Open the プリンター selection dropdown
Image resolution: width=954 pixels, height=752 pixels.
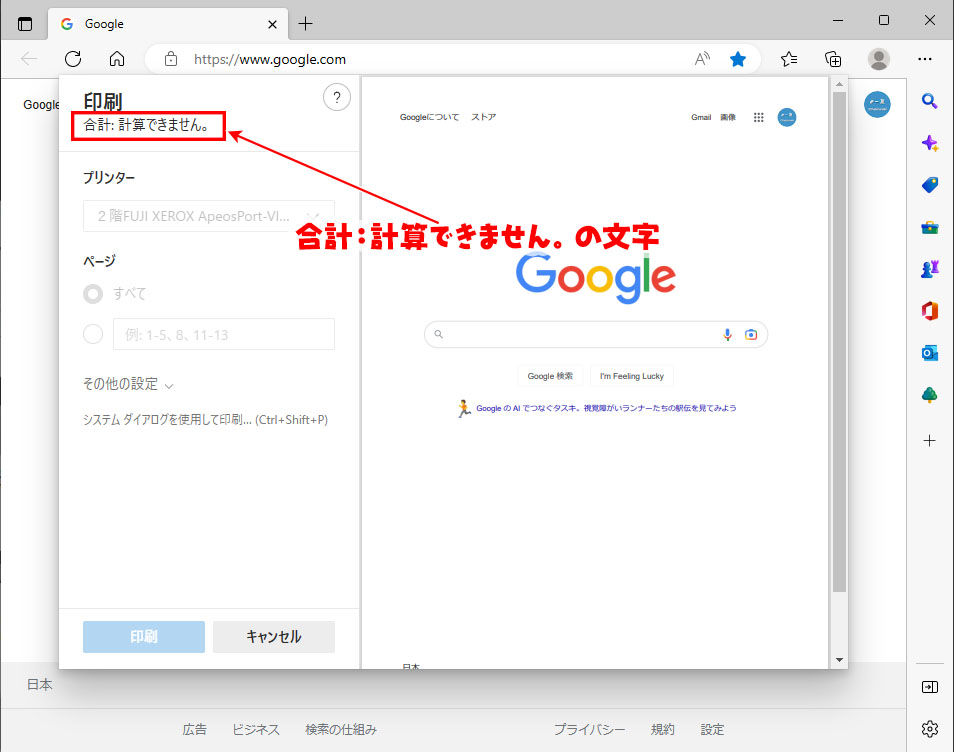(x=208, y=215)
